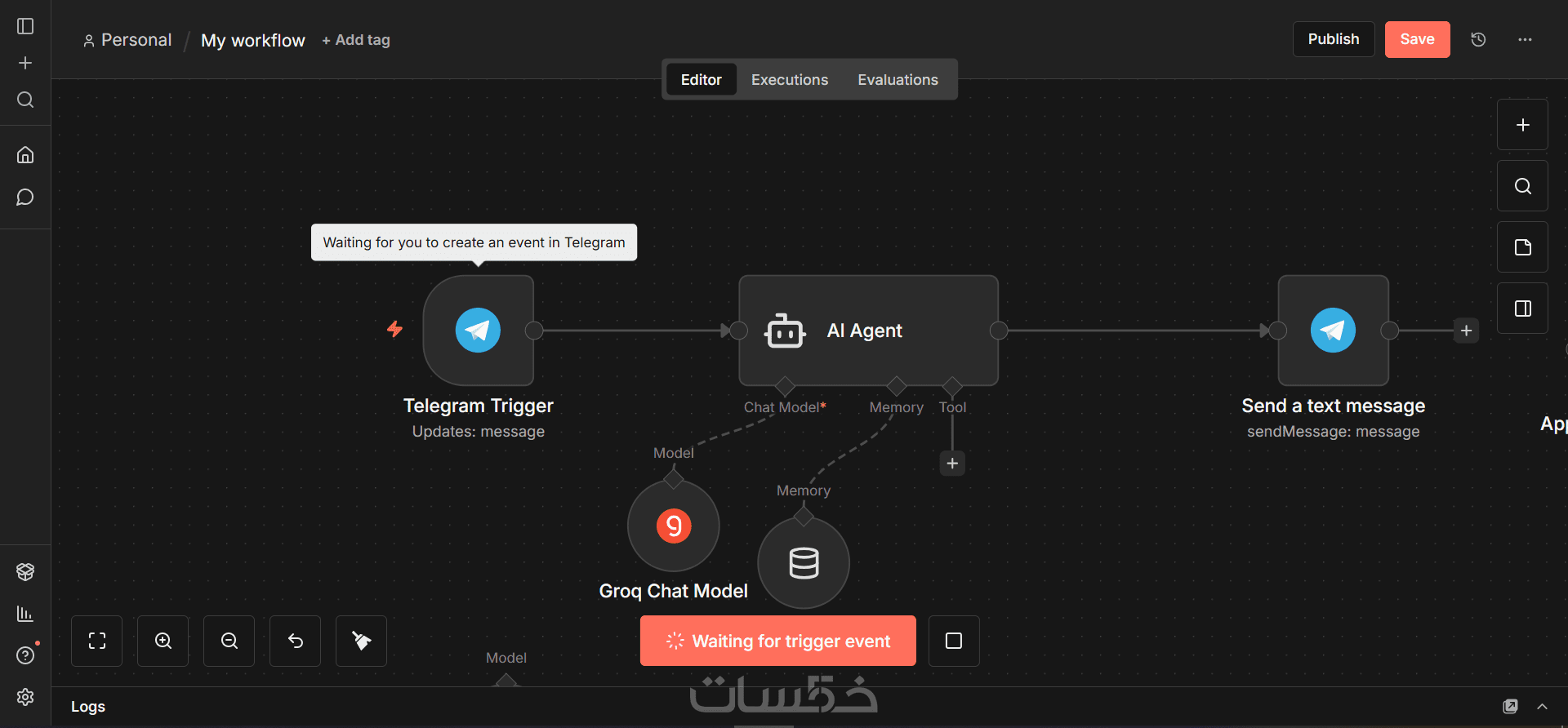Click the My workflow name field

pyautogui.click(x=253, y=40)
